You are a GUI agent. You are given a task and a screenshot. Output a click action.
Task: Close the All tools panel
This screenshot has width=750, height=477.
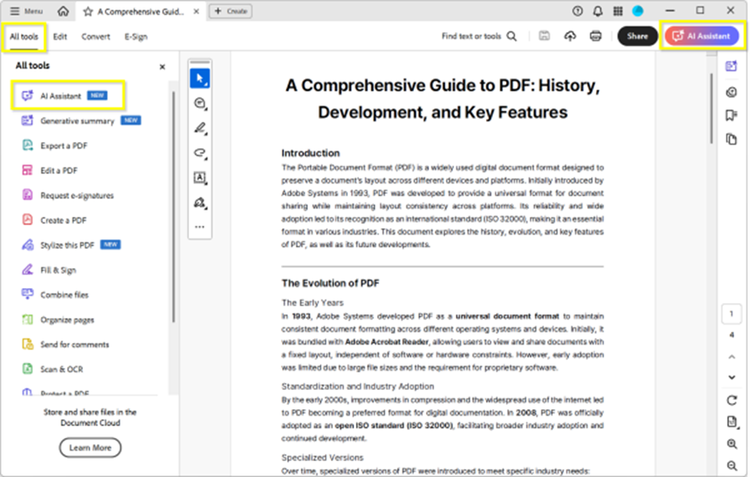(x=162, y=67)
